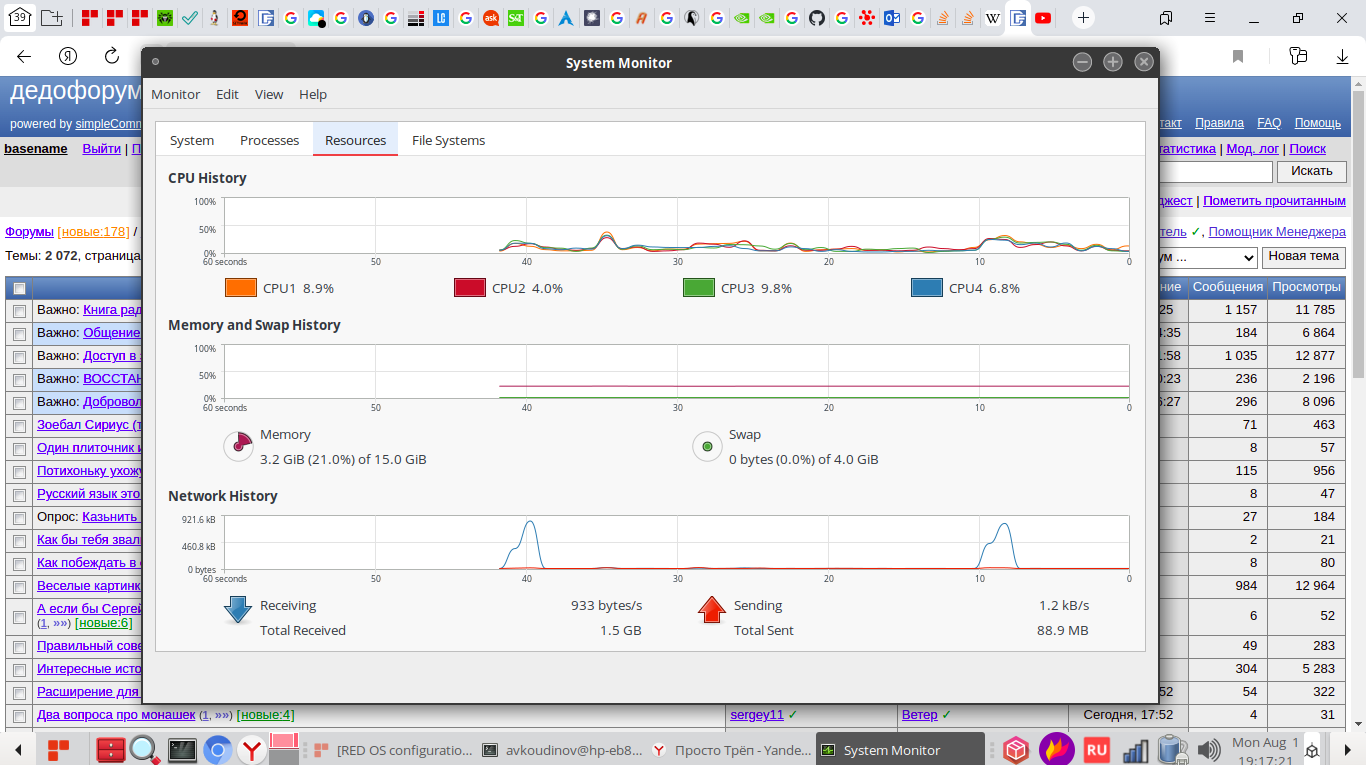Click the RU keyboard layout indicator
Viewport: 1366px width, 765px height.
click(1096, 749)
